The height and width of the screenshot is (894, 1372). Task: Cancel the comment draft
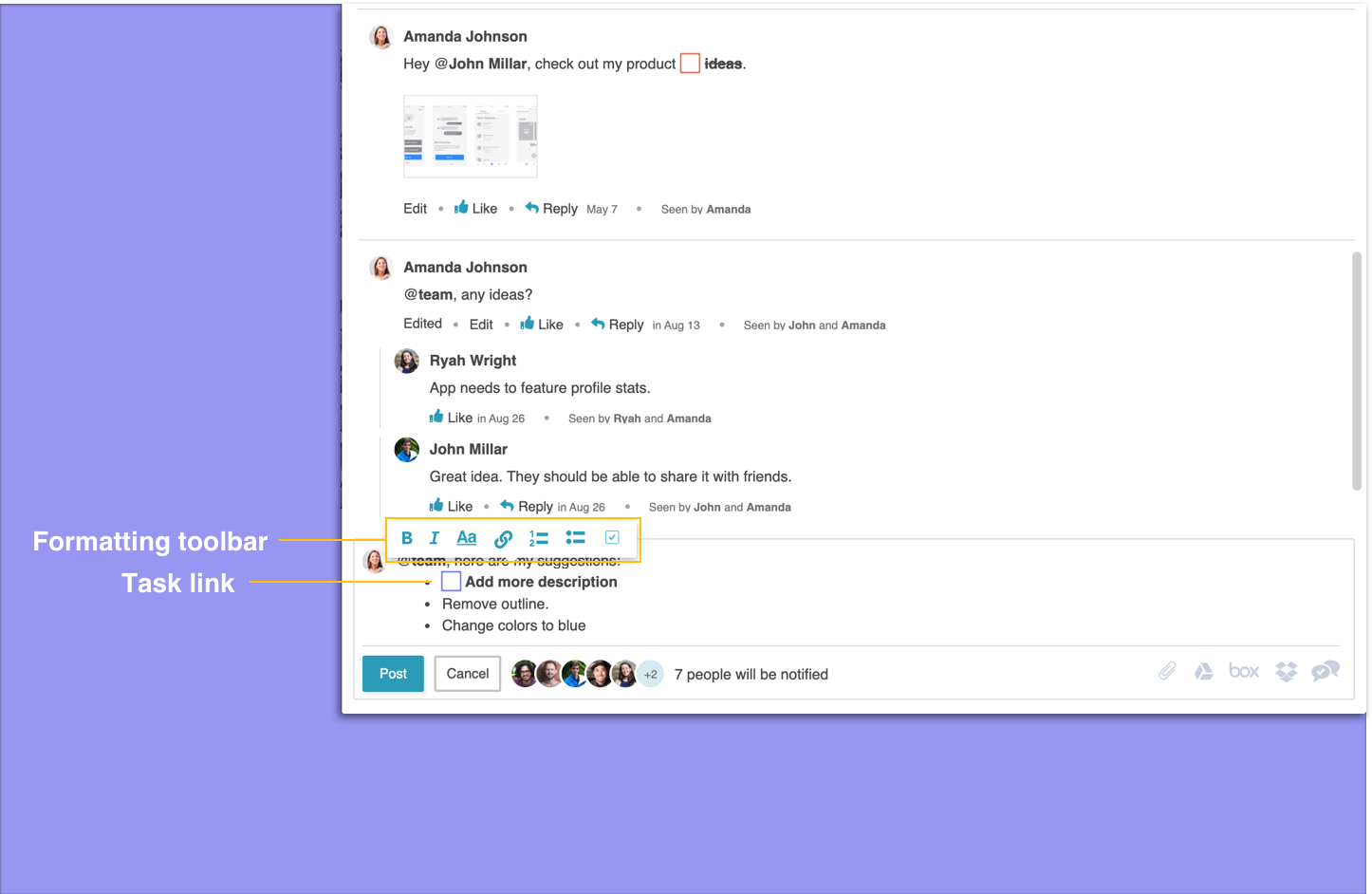click(468, 674)
